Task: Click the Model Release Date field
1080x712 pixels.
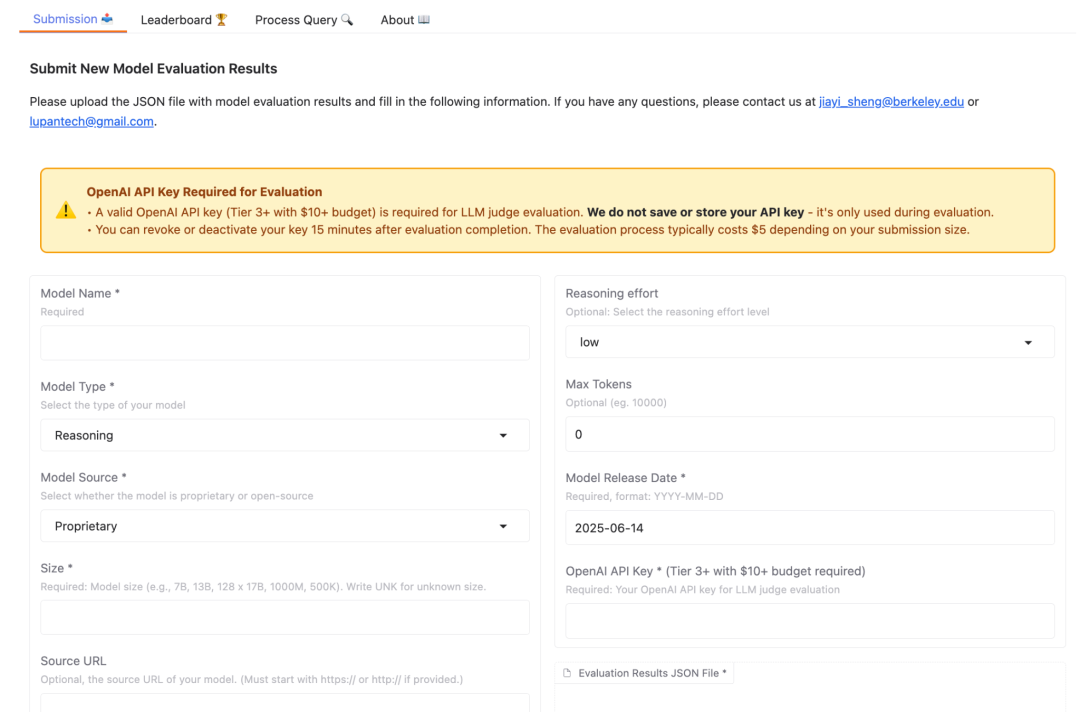Action: pos(809,528)
